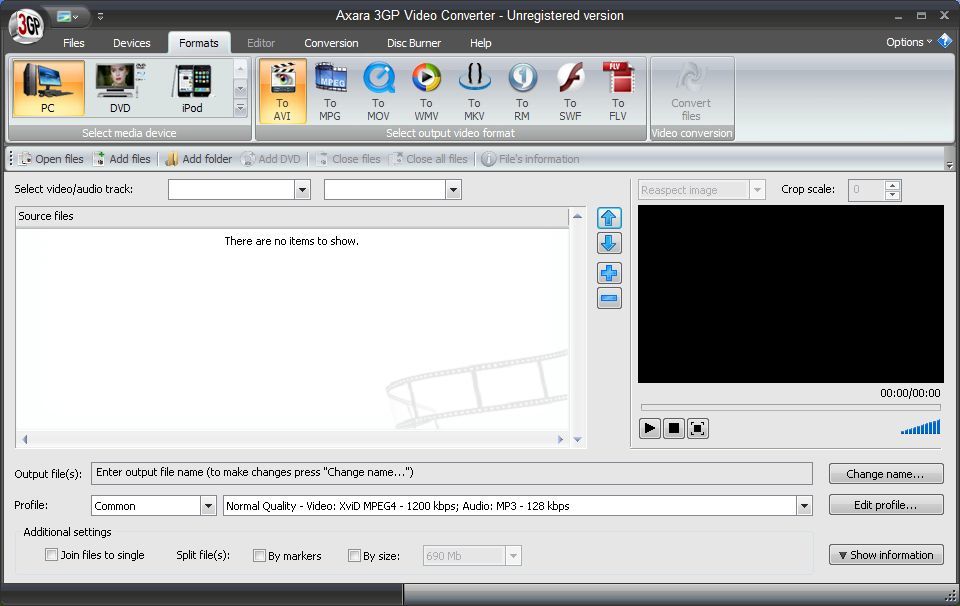Choose To SWF output format
960x606 pixels.
pos(570,91)
